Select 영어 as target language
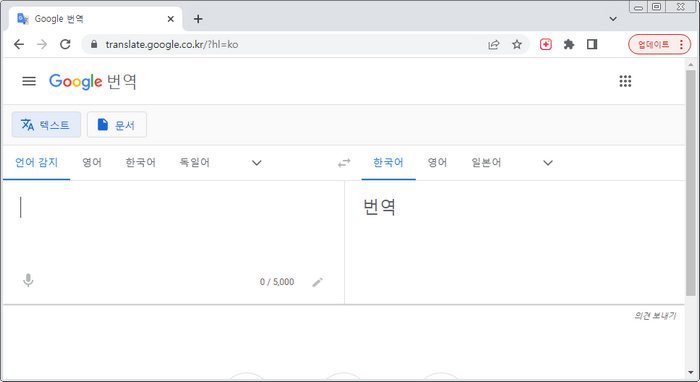This screenshot has width=700, height=382. 438,162
